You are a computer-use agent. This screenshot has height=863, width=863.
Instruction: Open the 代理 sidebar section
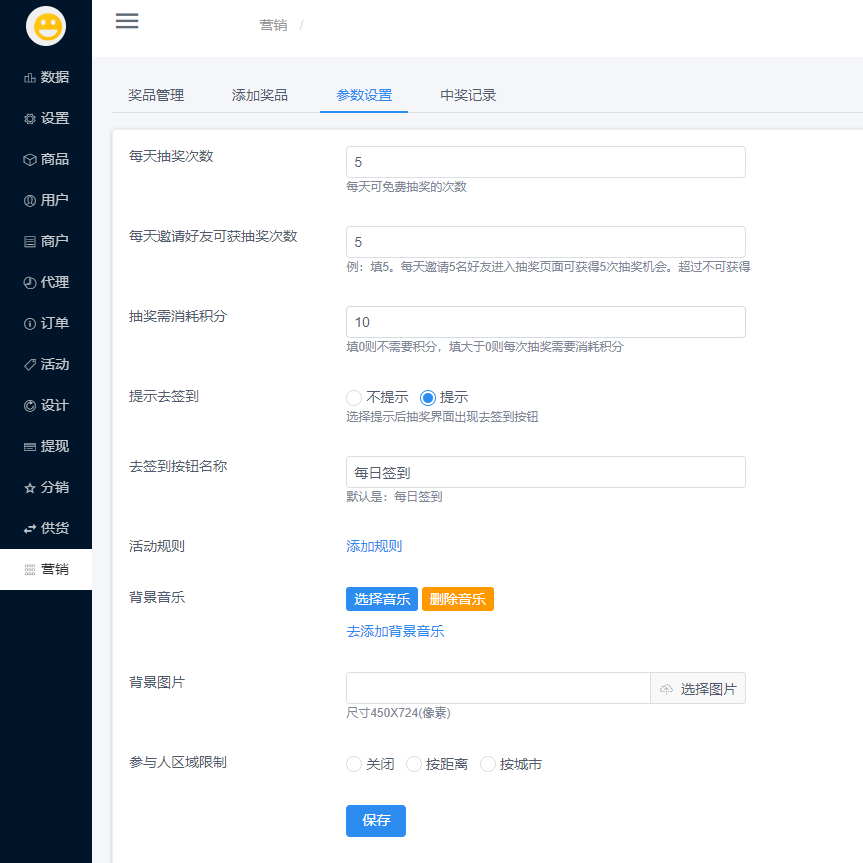tap(46, 282)
